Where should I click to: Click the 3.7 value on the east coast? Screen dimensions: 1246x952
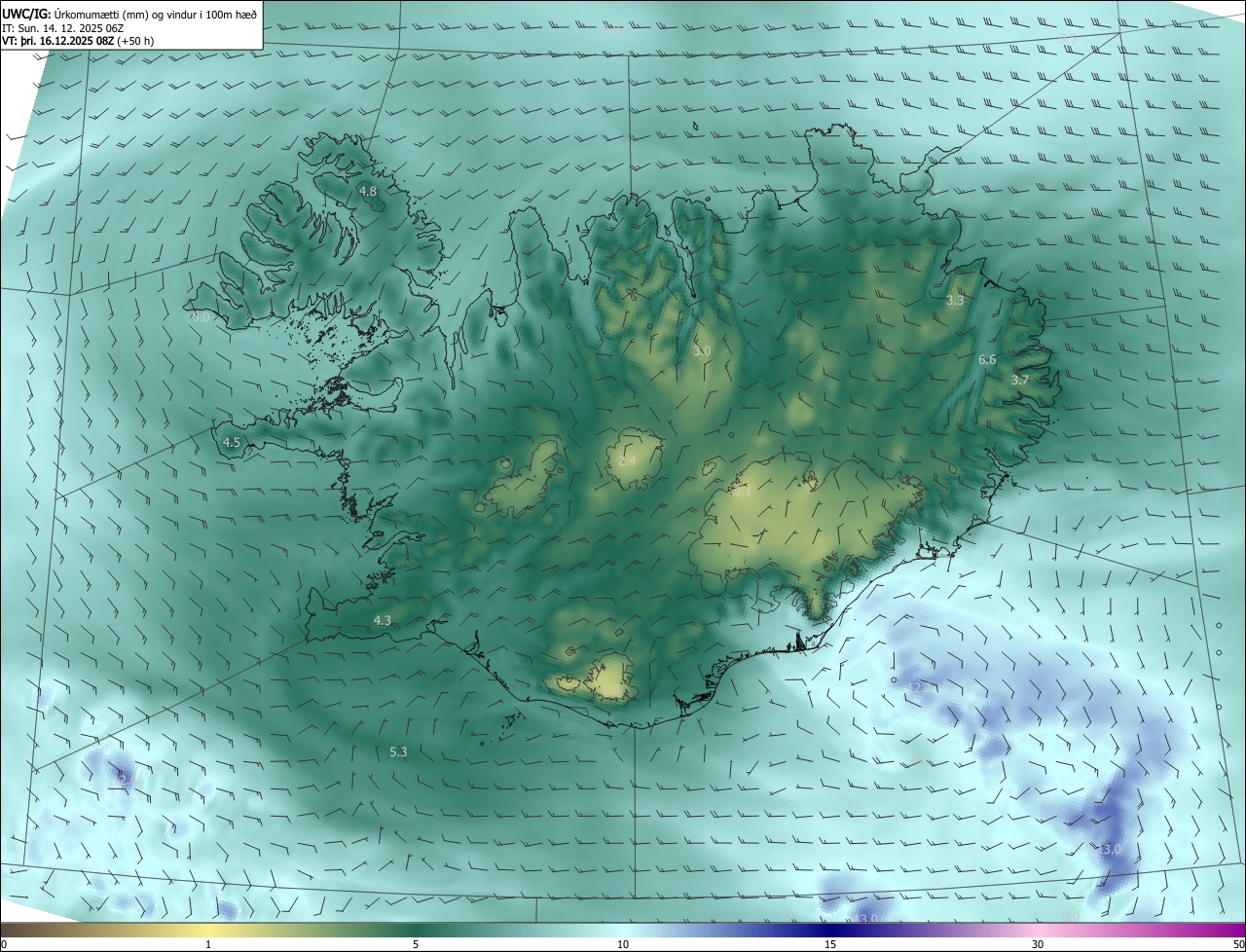coord(1019,380)
